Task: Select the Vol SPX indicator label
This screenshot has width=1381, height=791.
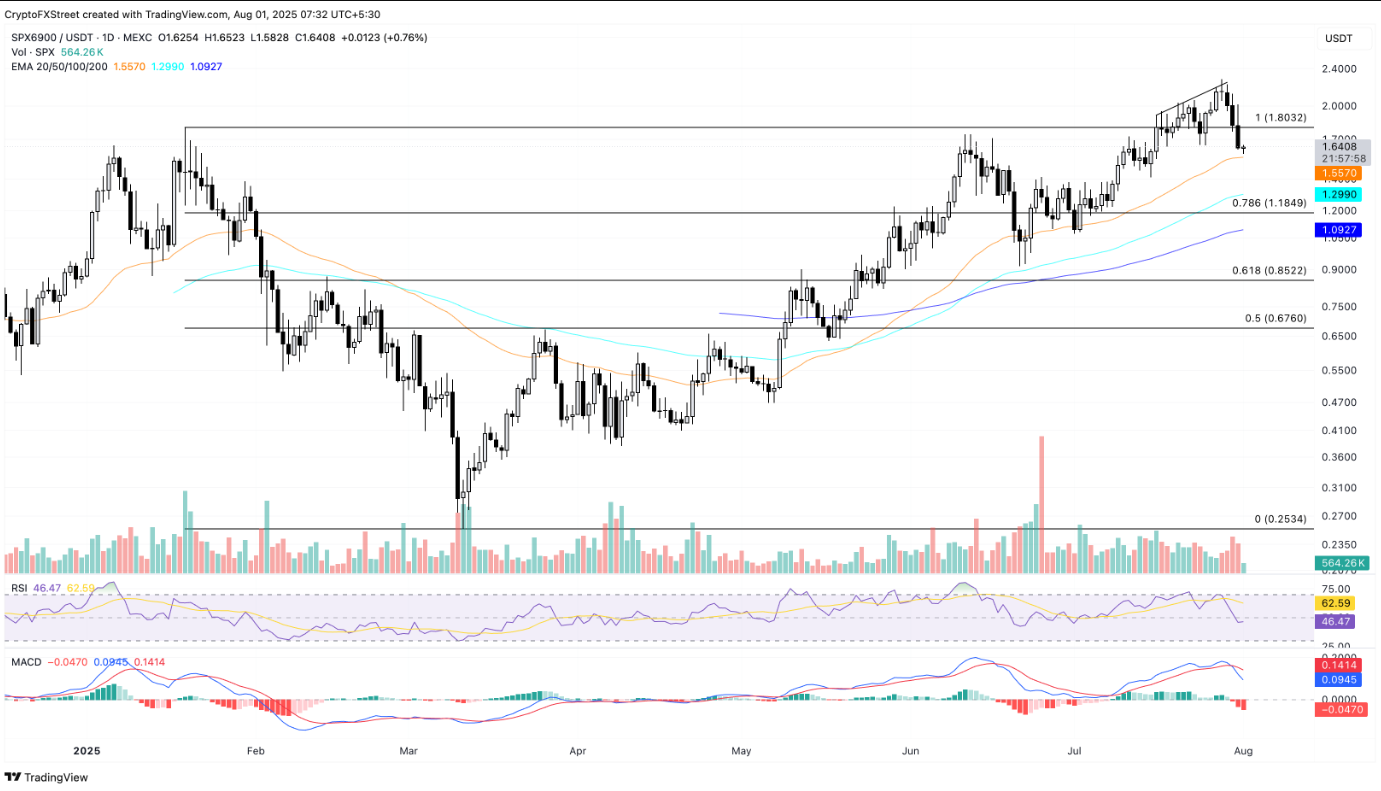Action: tap(30, 51)
